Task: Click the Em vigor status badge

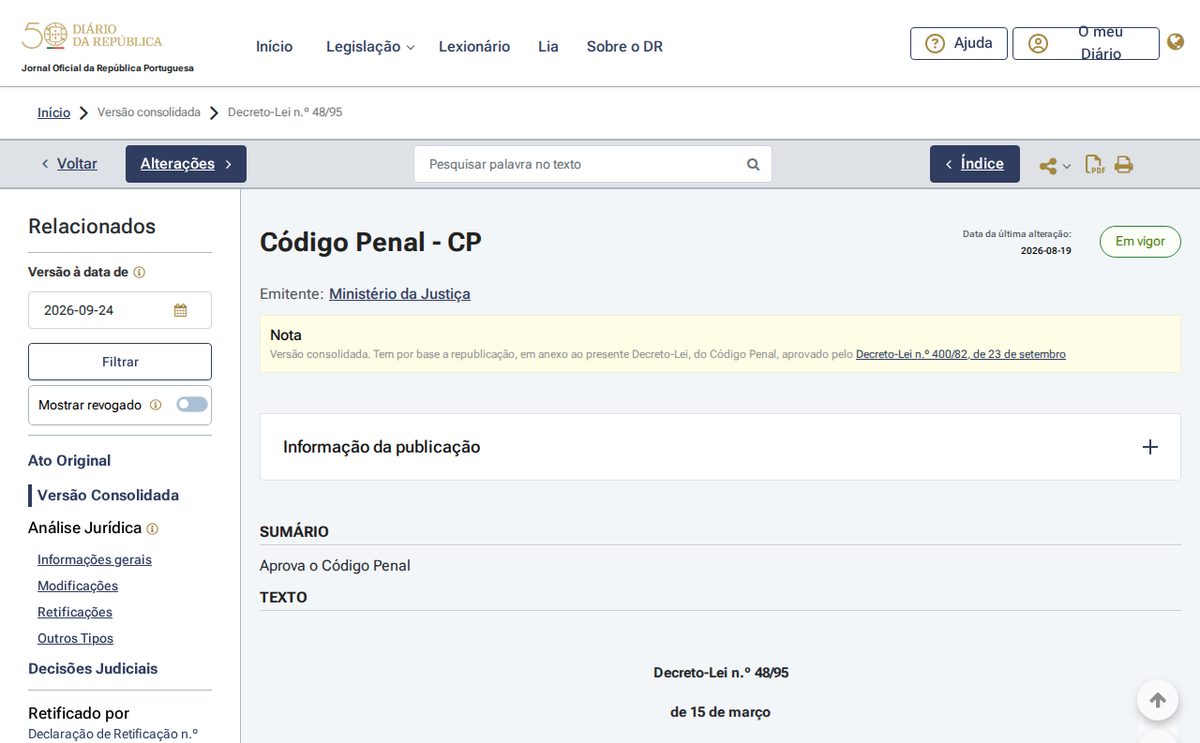Action: (x=1140, y=242)
